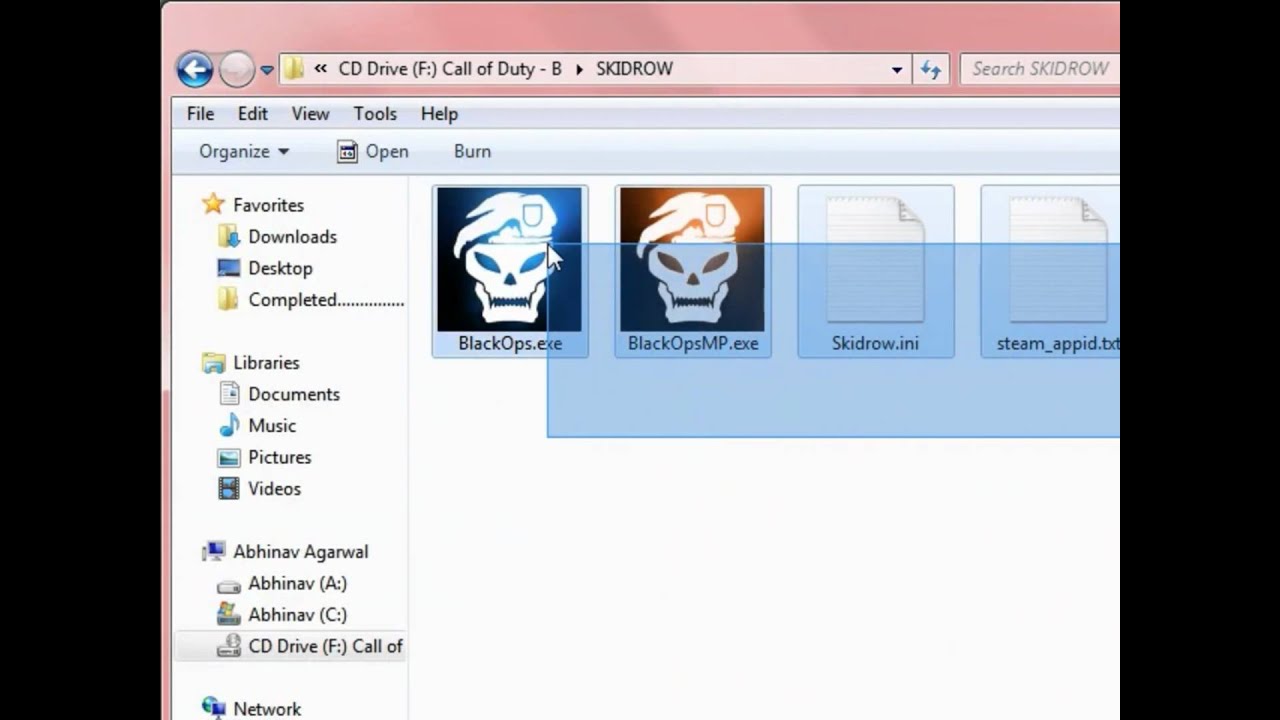Screen dimensions: 1280x720
Task: Click the Abhinav (C:) Windows drive icon
Action: point(229,614)
